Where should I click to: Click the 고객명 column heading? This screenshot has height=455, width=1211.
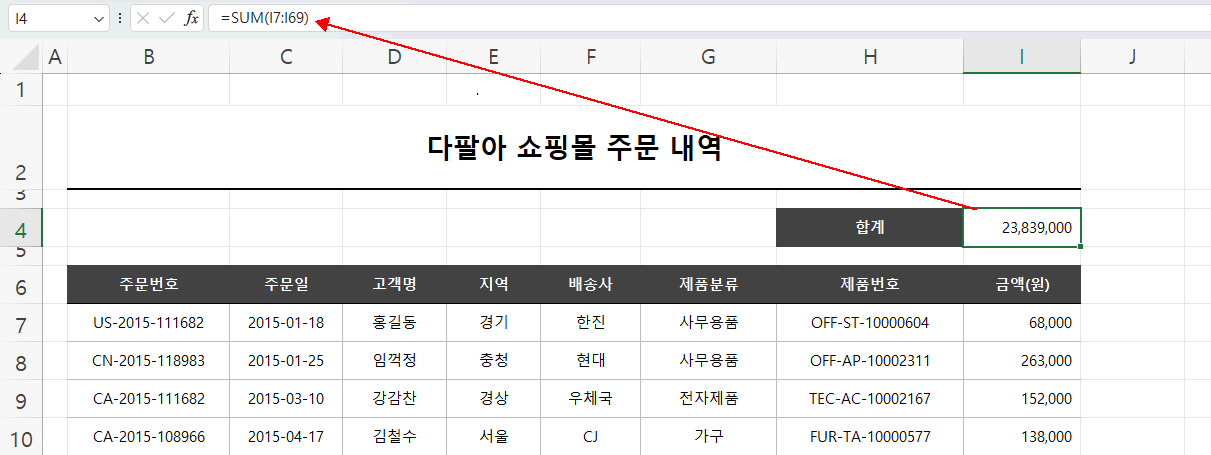(x=394, y=285)
